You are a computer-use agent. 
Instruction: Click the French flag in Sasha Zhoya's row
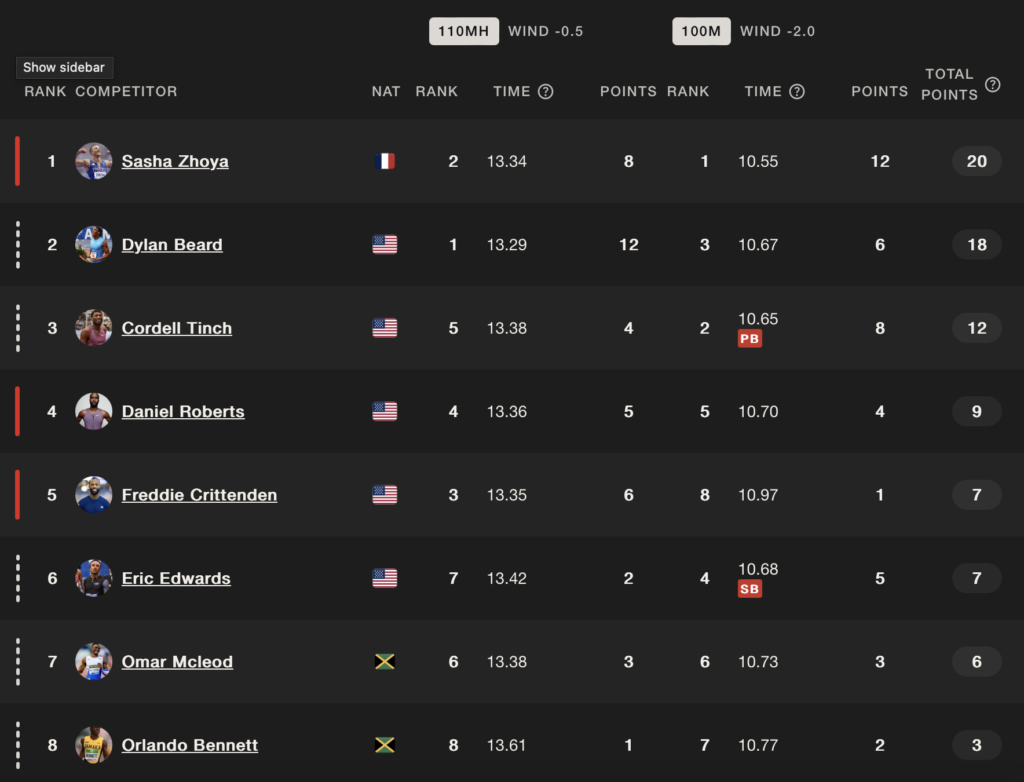coord(385,161)
